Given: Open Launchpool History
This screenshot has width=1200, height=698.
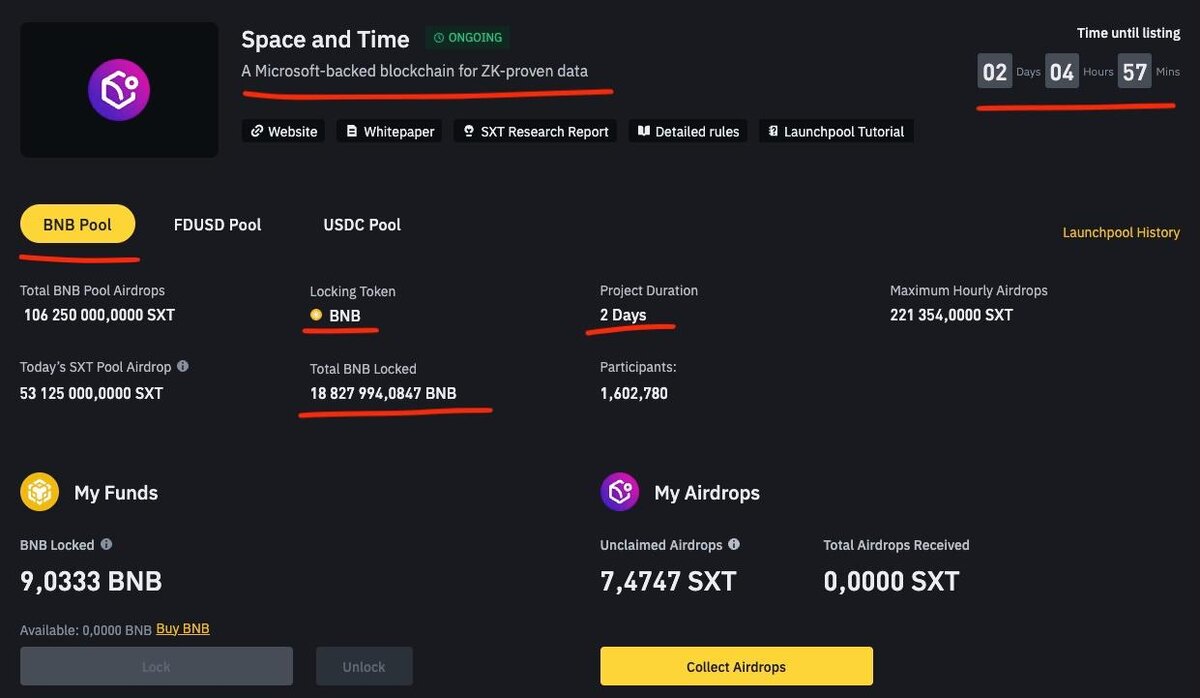Looking at the screenshot, I should coord(1121,232).
